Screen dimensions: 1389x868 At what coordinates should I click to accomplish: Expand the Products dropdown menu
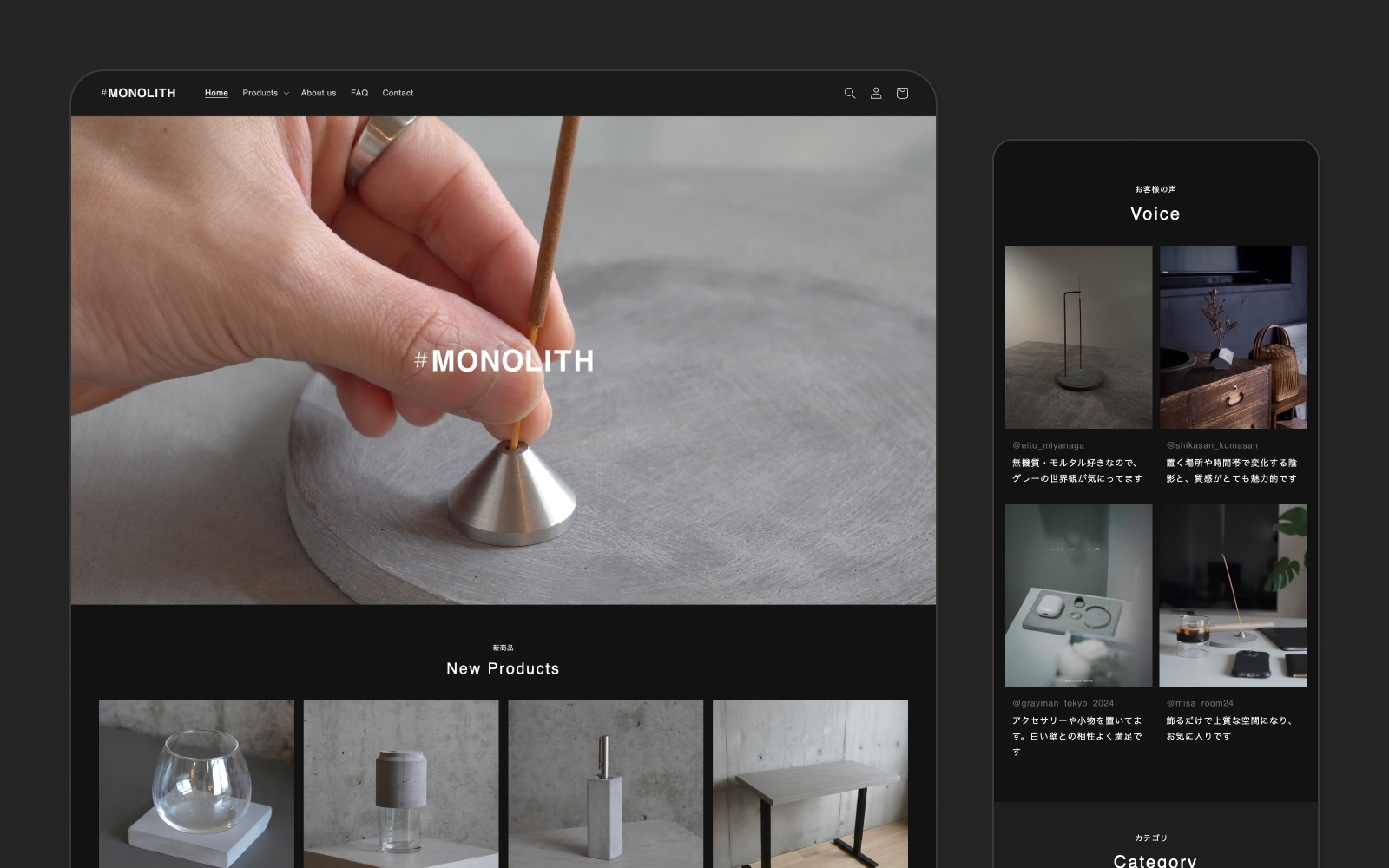point(260,93)
